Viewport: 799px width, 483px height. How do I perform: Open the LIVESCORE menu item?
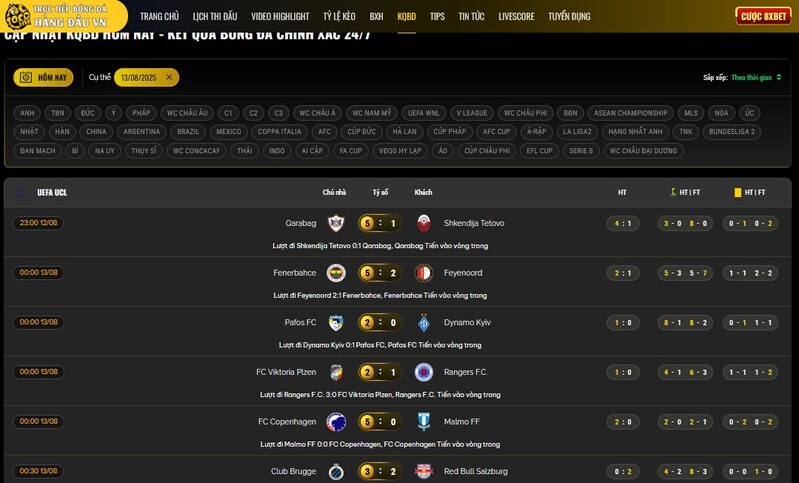coord(516,16)
